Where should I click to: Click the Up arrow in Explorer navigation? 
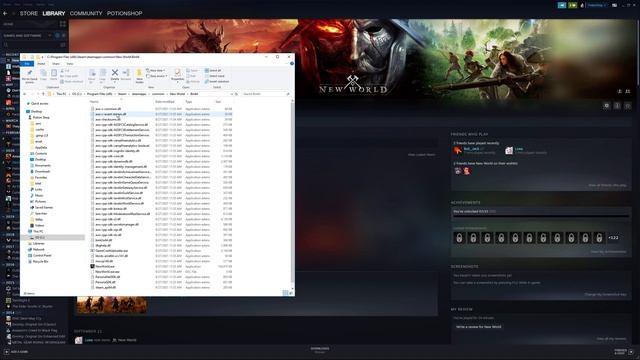tap(43, 94)
